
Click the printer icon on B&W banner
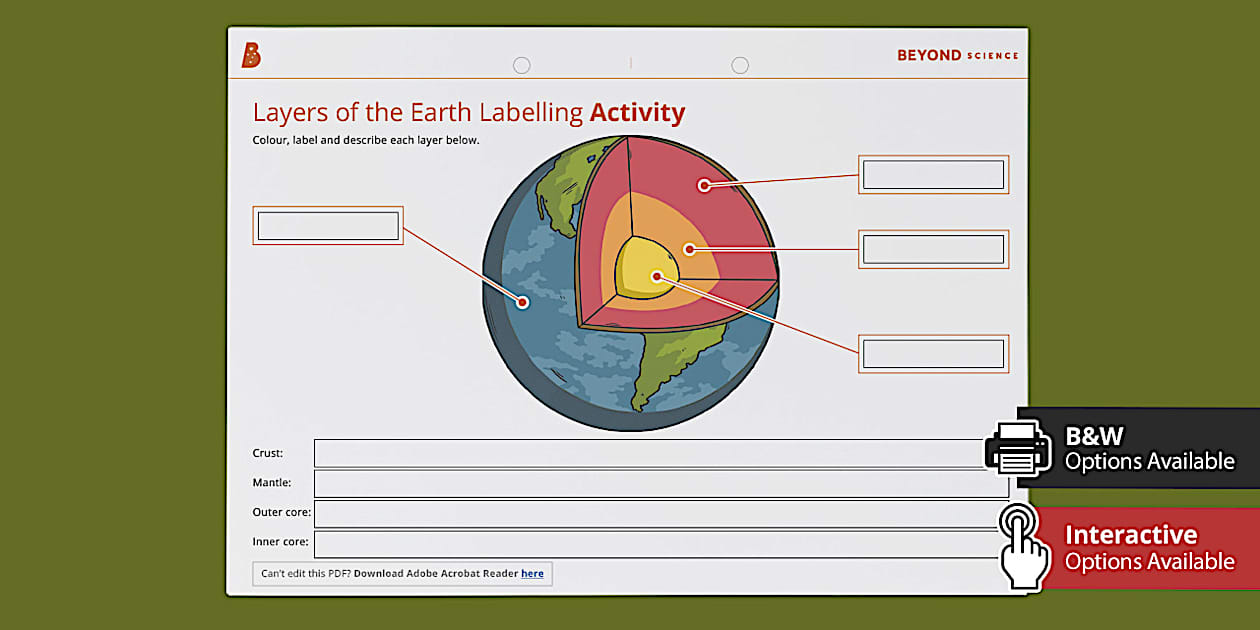coord(1017,449)
